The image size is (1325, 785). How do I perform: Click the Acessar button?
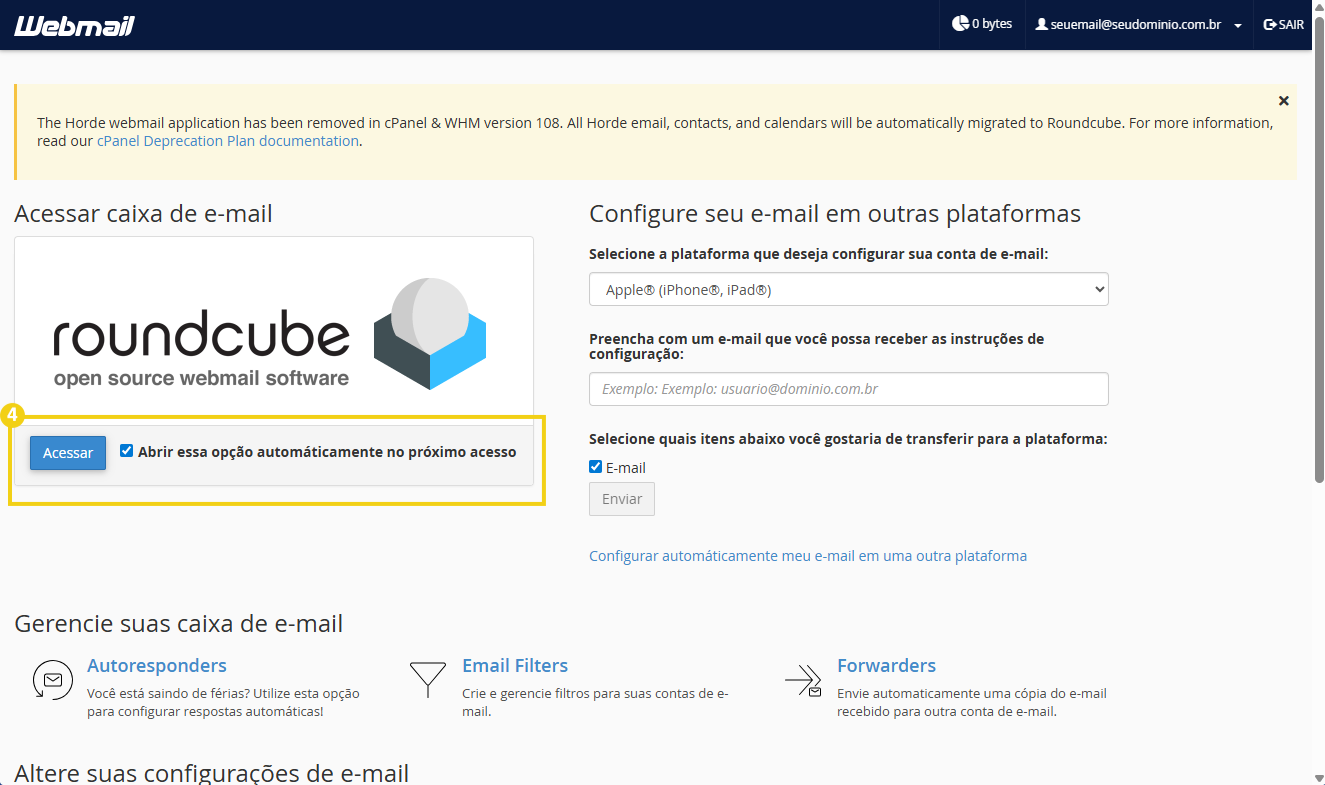(x=67, y=452)
